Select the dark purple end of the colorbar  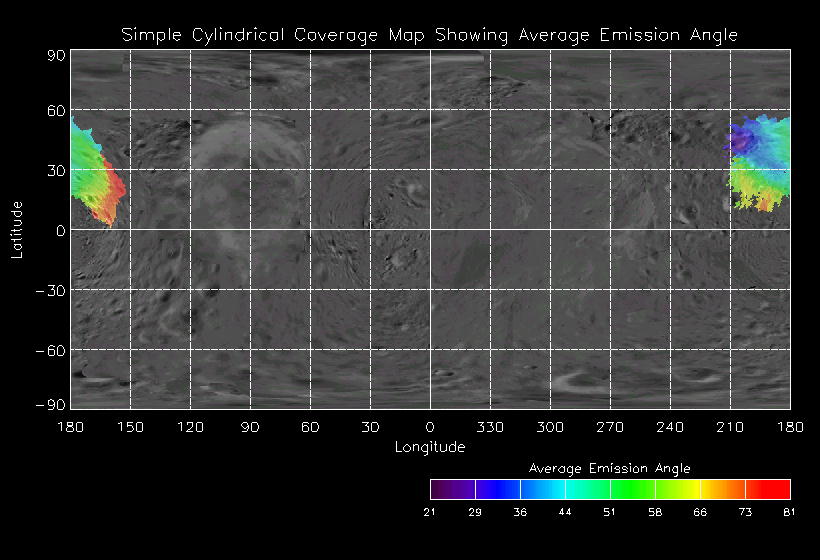coord(445,489)
